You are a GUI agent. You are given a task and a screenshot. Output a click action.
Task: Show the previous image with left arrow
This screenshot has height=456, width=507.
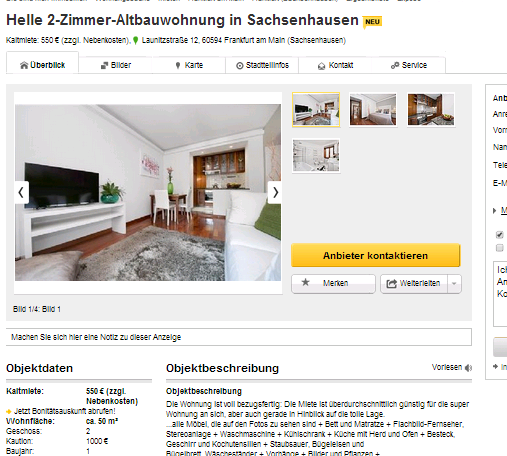click(21, 192)
